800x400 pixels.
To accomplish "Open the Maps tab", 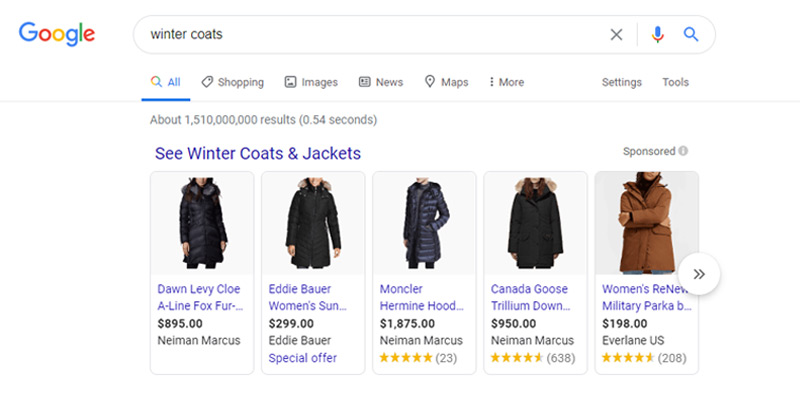I will pyautogui.click(x=446, y=82).
